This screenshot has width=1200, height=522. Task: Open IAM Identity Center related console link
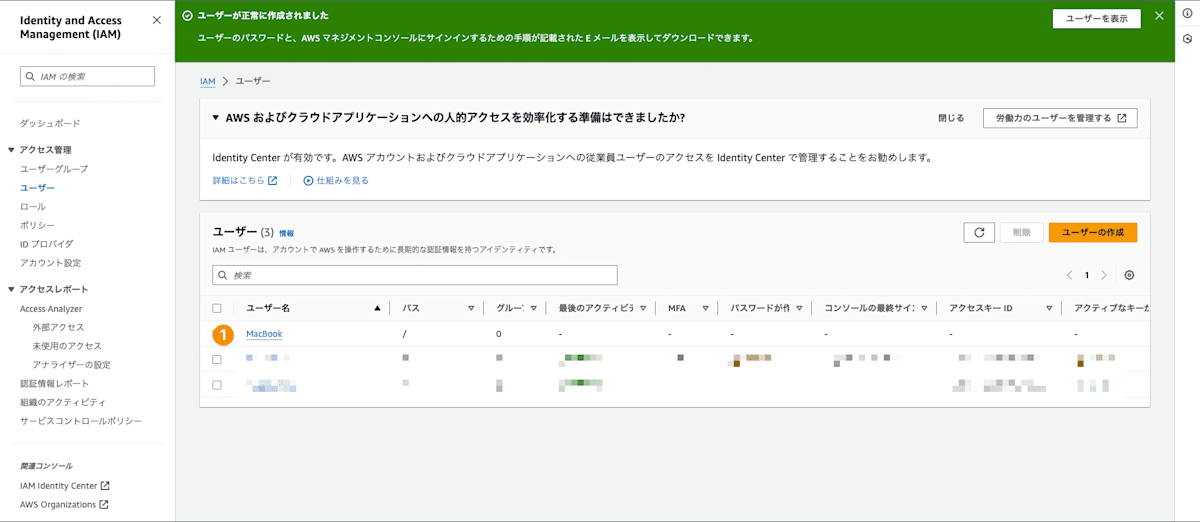(58, 486)
